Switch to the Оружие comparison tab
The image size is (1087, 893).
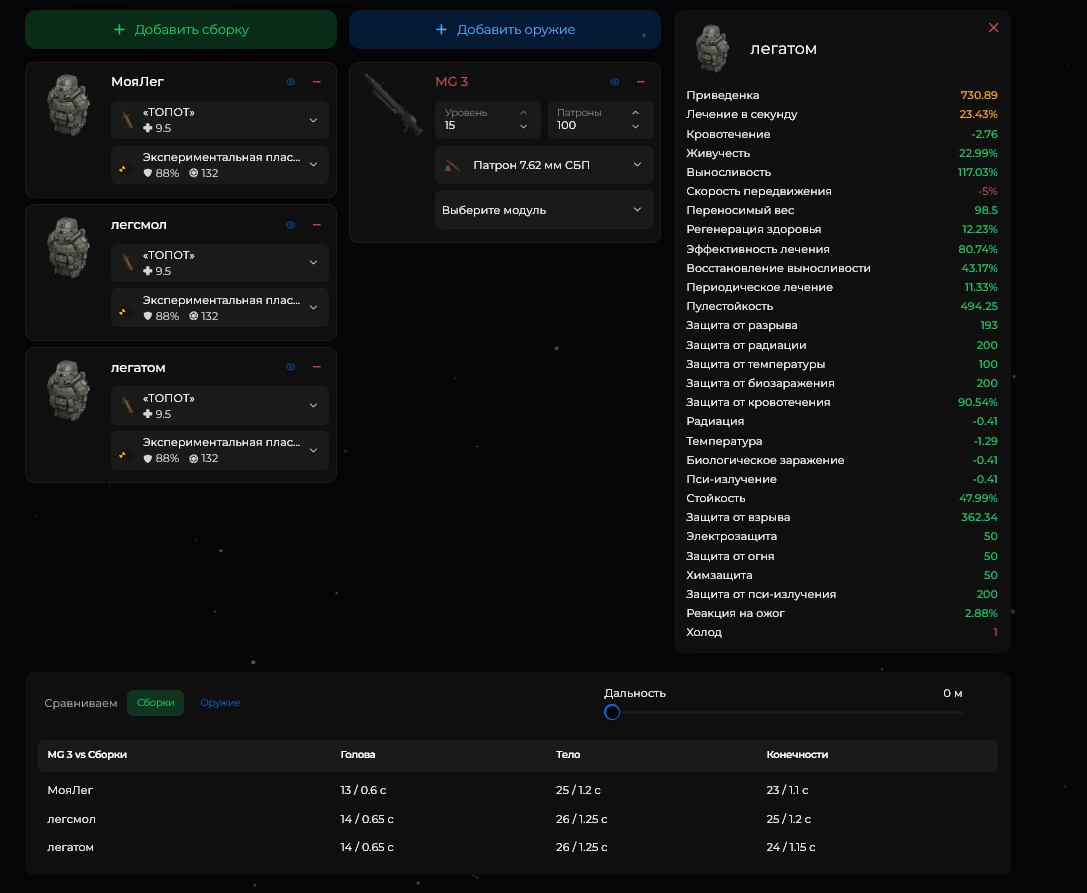pyautogui.click(x=220, y=702)
